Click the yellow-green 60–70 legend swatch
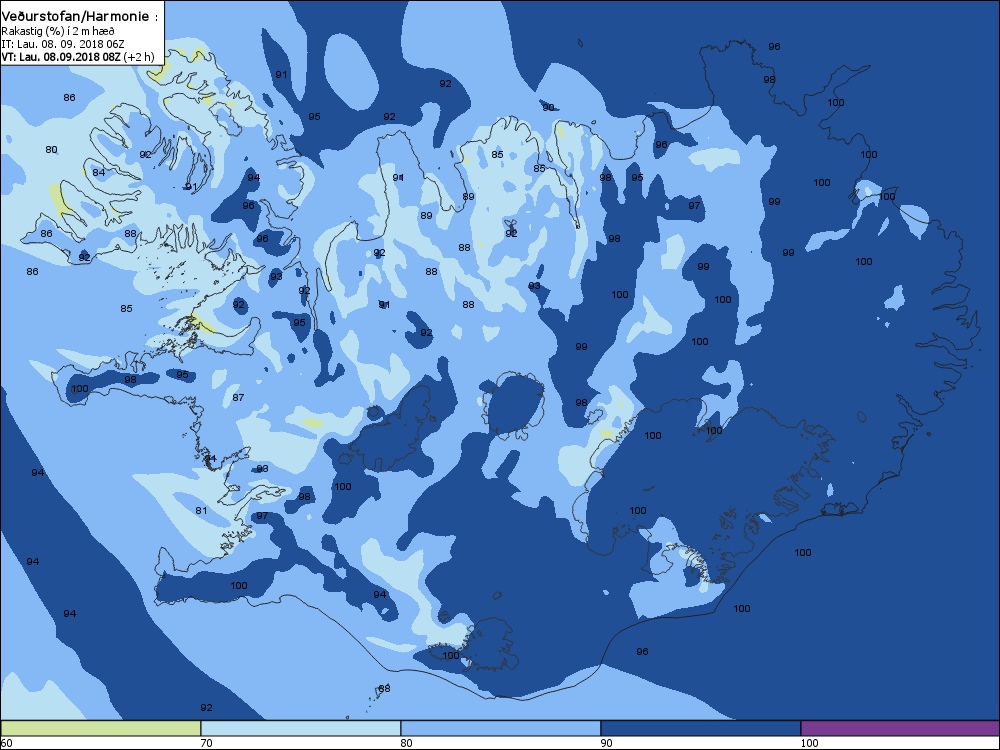The width and height of the screenshot is (1000, 750). tap(101, 728)
